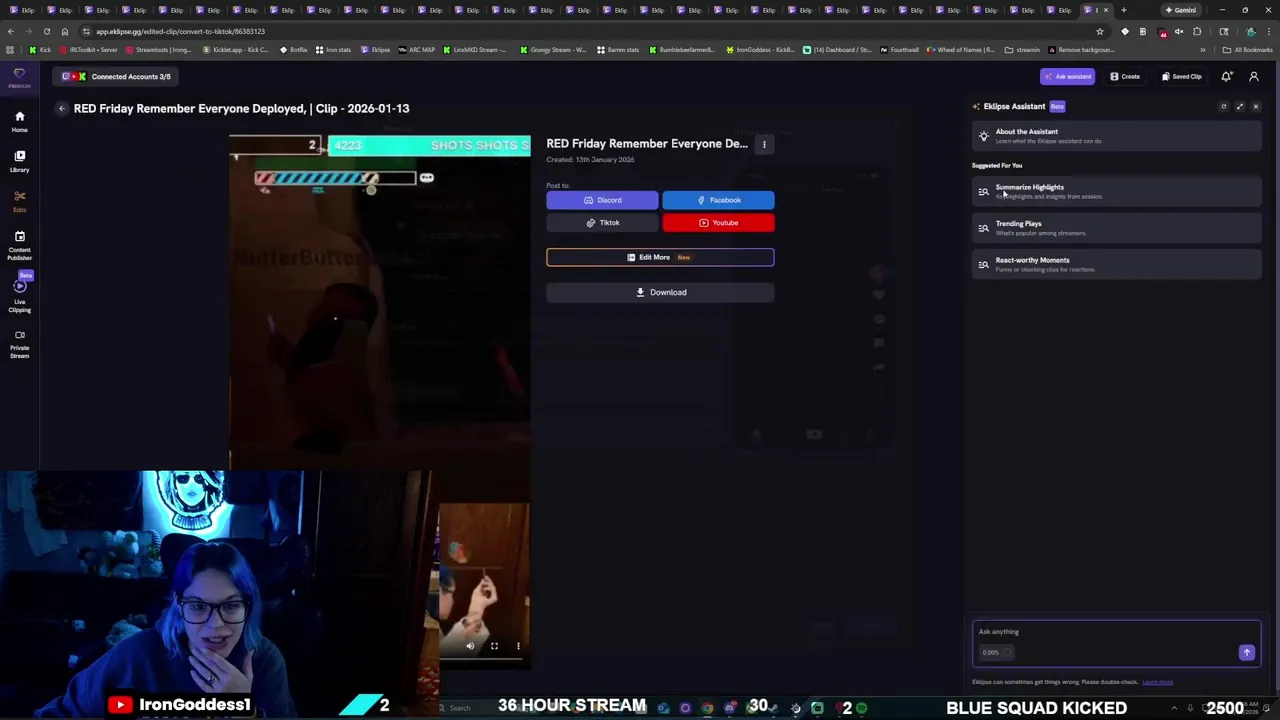The image size is (1280, 720).
Task: Enter fullscreen on the clip video
Action: tap(494, 646)
